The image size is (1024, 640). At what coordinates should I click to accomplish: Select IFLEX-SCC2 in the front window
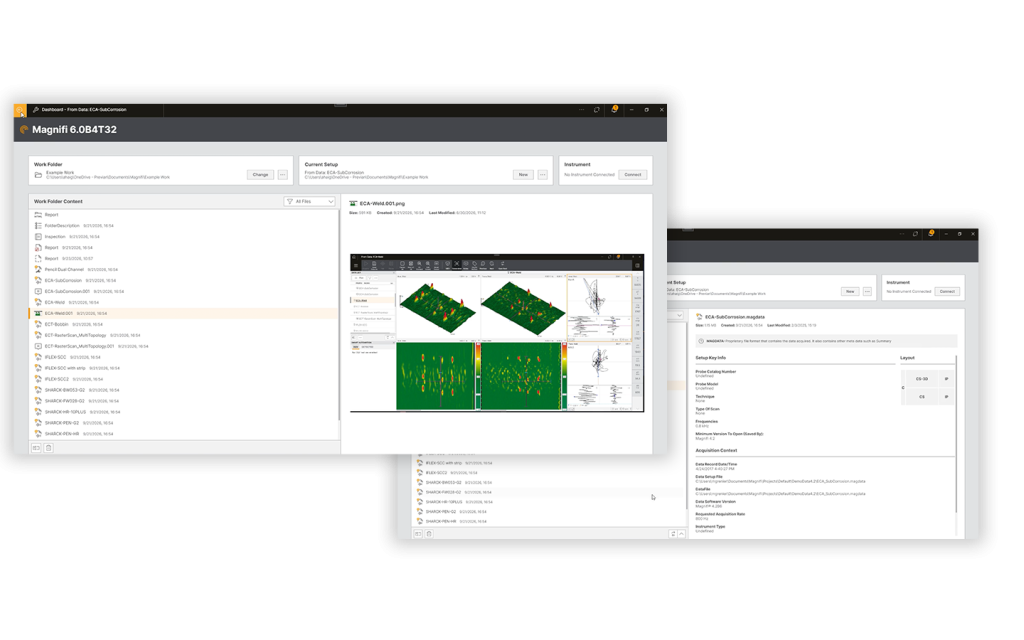[184, 379]
